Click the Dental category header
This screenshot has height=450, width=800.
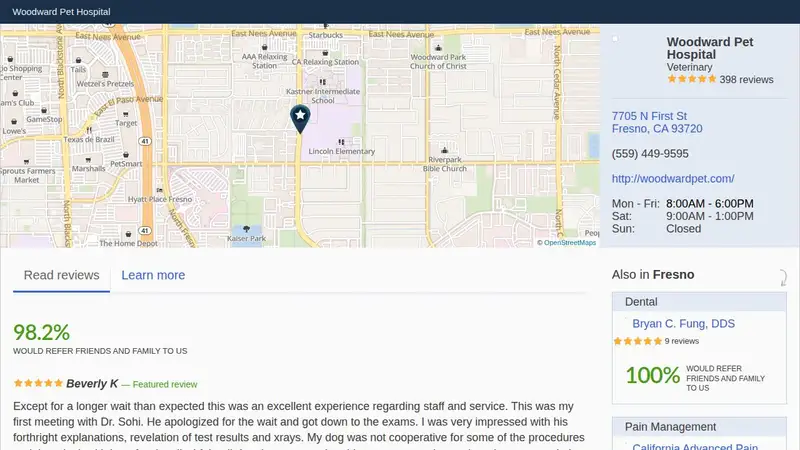pos(699,302)
